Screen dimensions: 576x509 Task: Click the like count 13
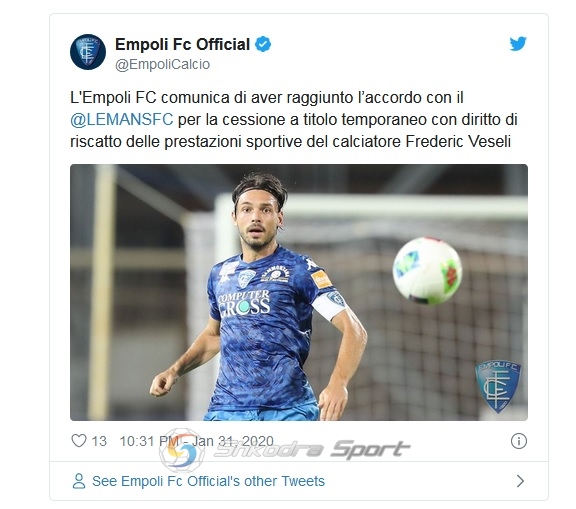(99, 441)
